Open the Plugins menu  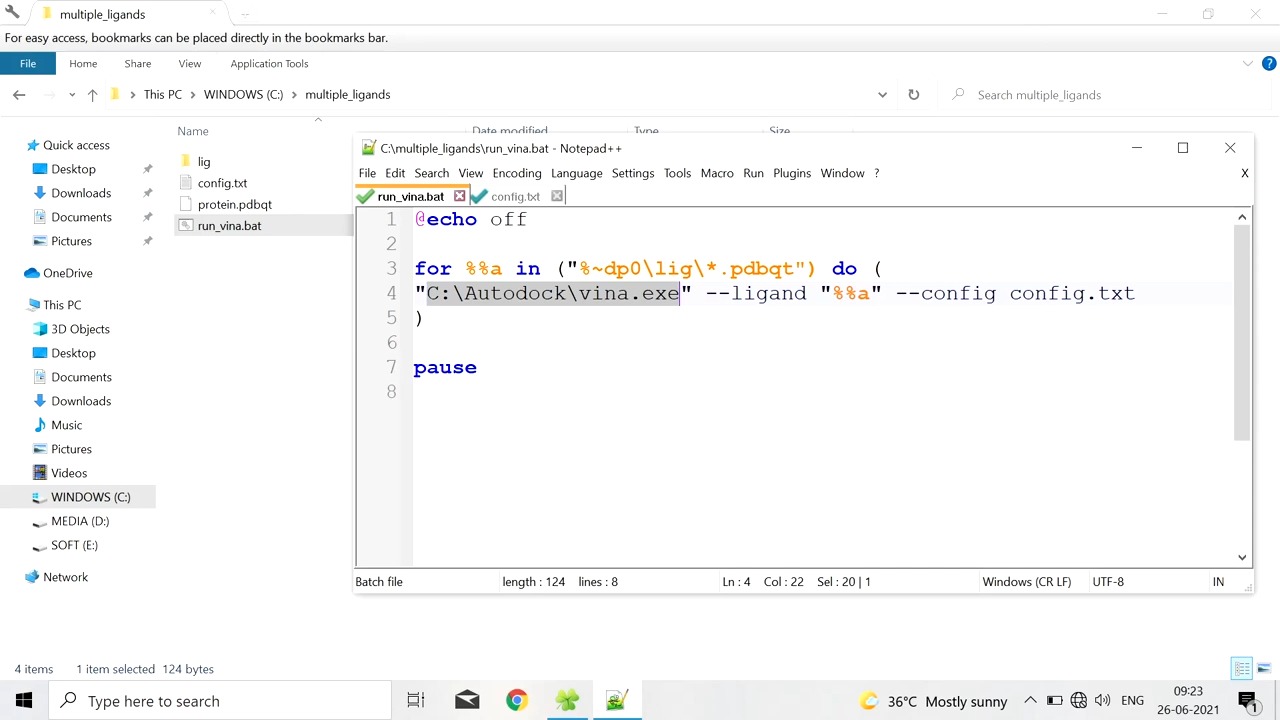pyautogui.click(x=792, y=173)
